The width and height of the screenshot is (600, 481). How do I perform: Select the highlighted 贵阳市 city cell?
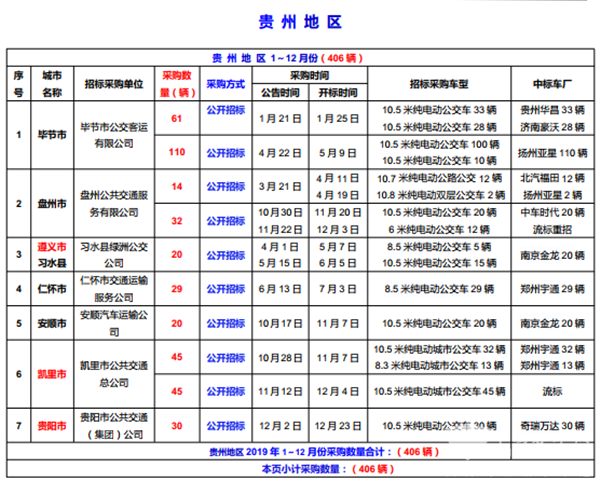pyautogui.click(x=51, y=425)
